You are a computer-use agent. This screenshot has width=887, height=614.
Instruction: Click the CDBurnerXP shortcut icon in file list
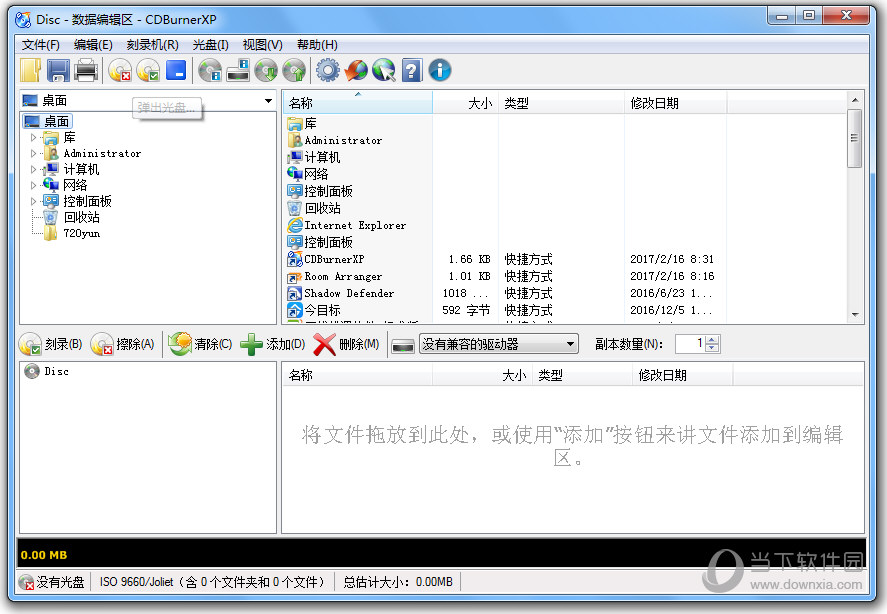coord(295,259)
